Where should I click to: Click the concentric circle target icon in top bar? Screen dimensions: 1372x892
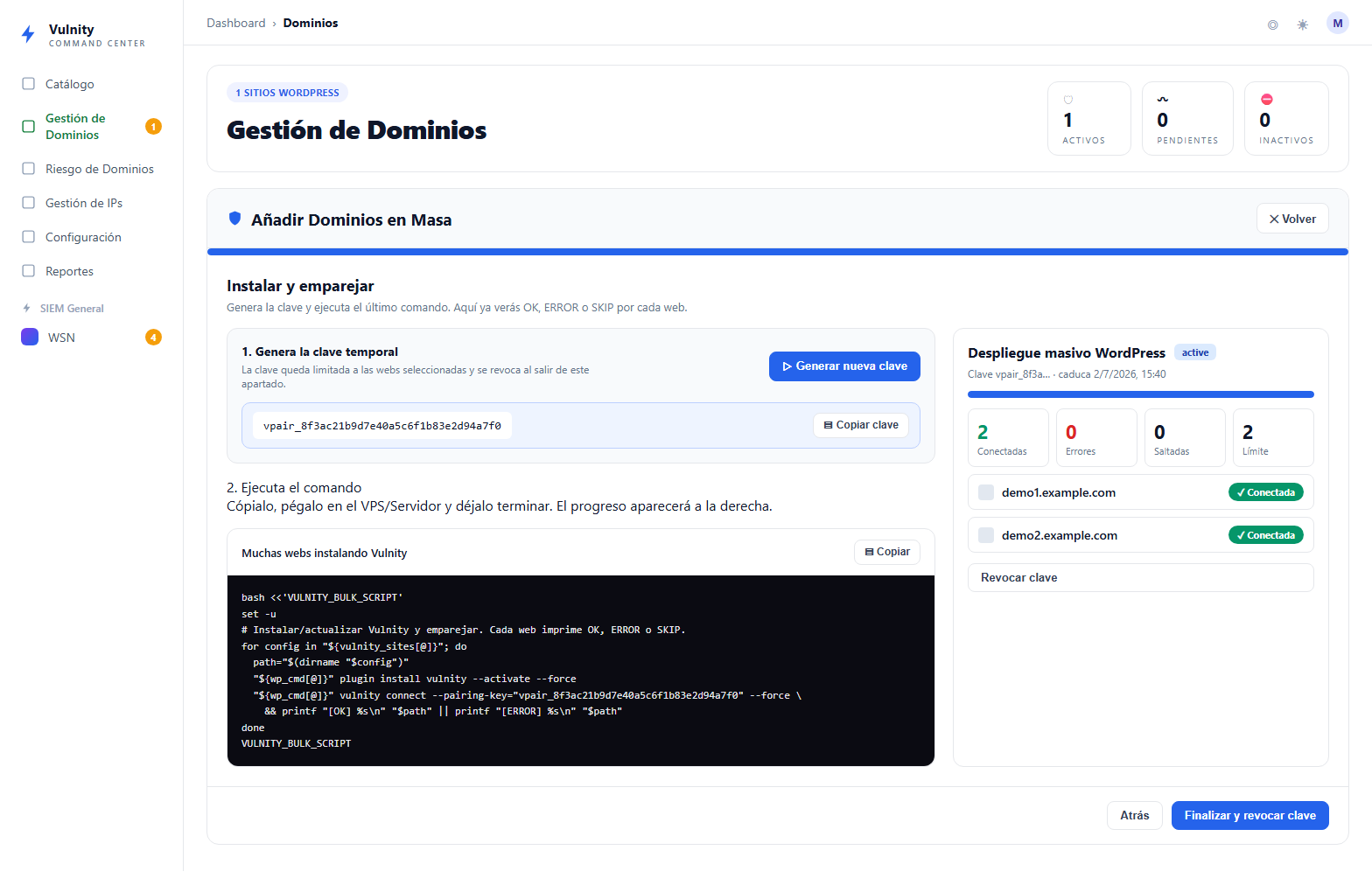[x=1272, y=24]
